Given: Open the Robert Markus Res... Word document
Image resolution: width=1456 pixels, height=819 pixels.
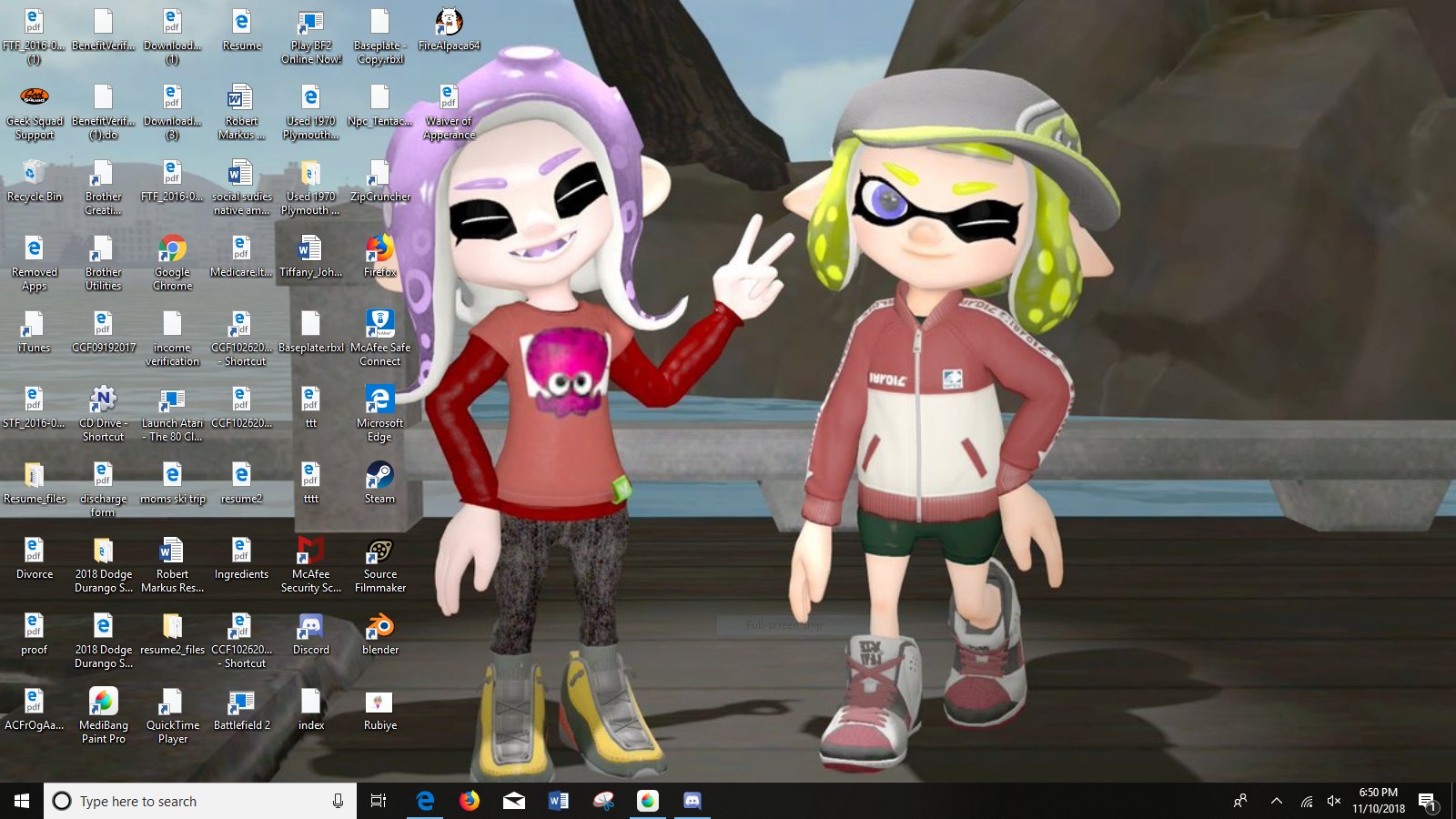Looking at the screenshot, I should (173, 565).
